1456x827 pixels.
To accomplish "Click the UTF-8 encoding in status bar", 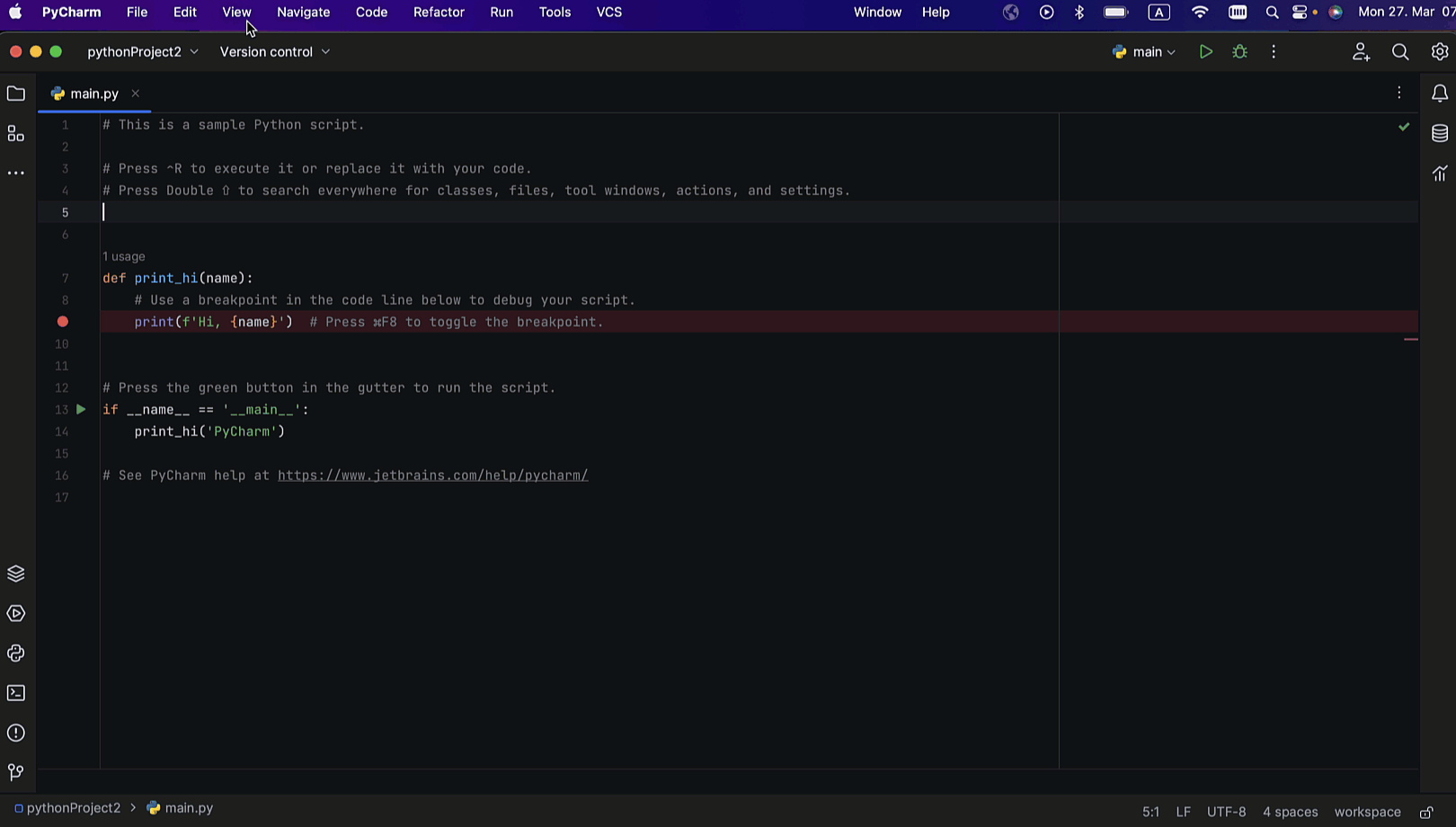I will point(1226,812).
